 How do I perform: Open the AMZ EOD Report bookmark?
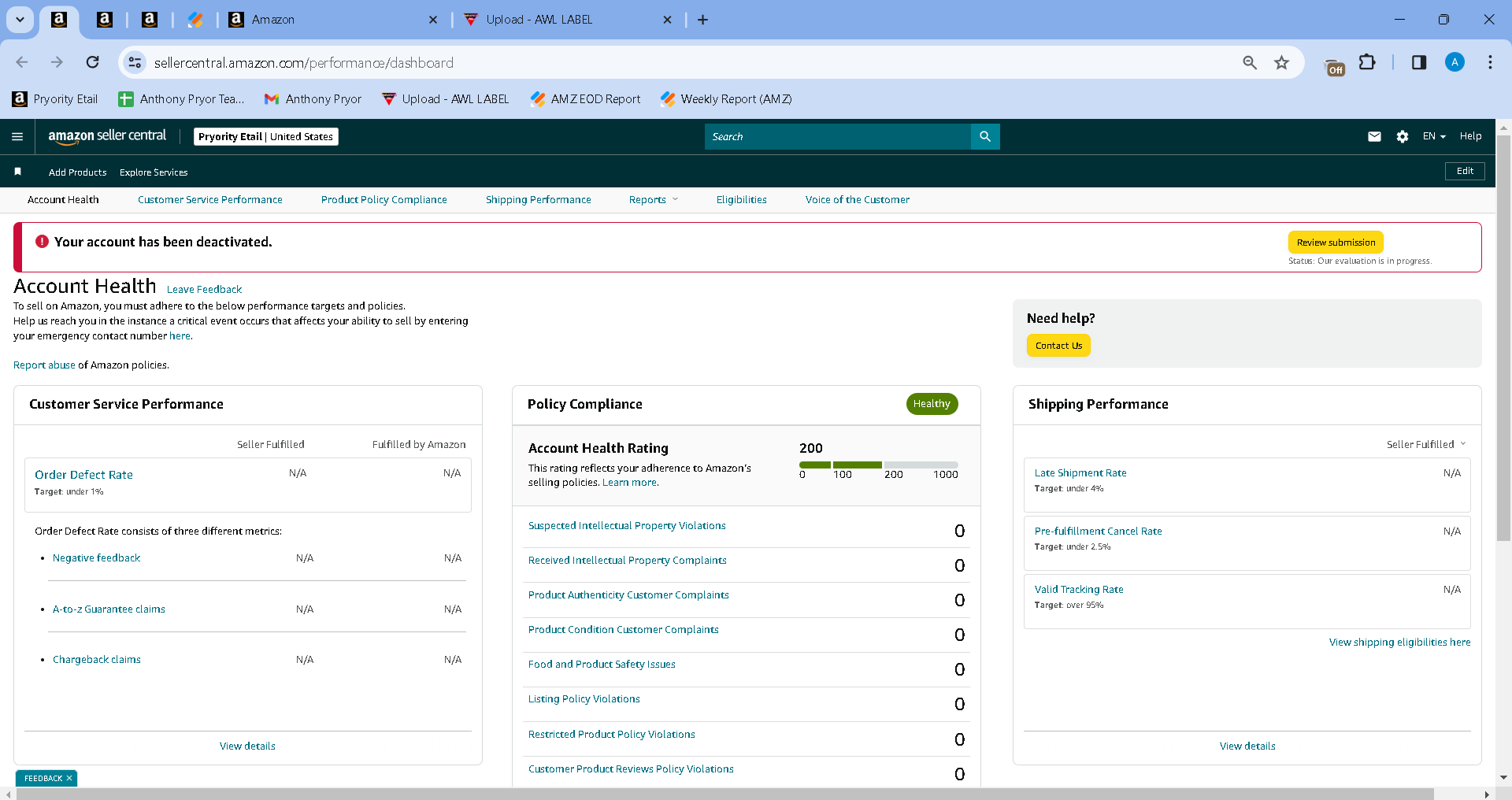point(585,98)
